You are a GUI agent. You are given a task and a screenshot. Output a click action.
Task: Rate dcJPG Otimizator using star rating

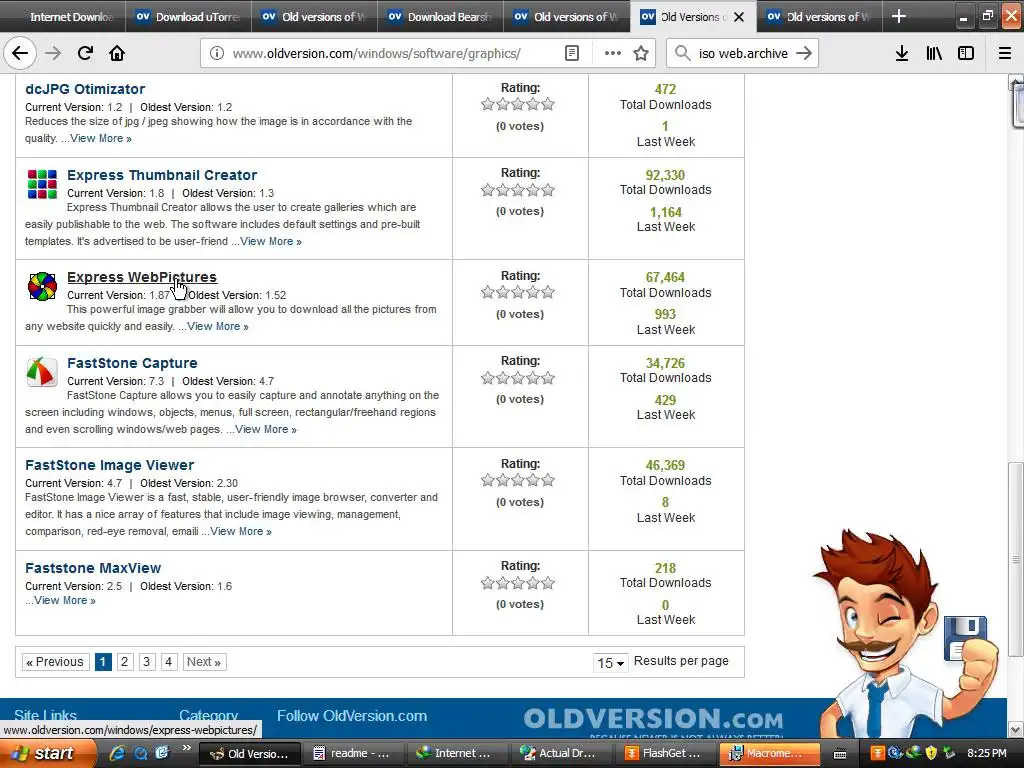tap(518, 104)
